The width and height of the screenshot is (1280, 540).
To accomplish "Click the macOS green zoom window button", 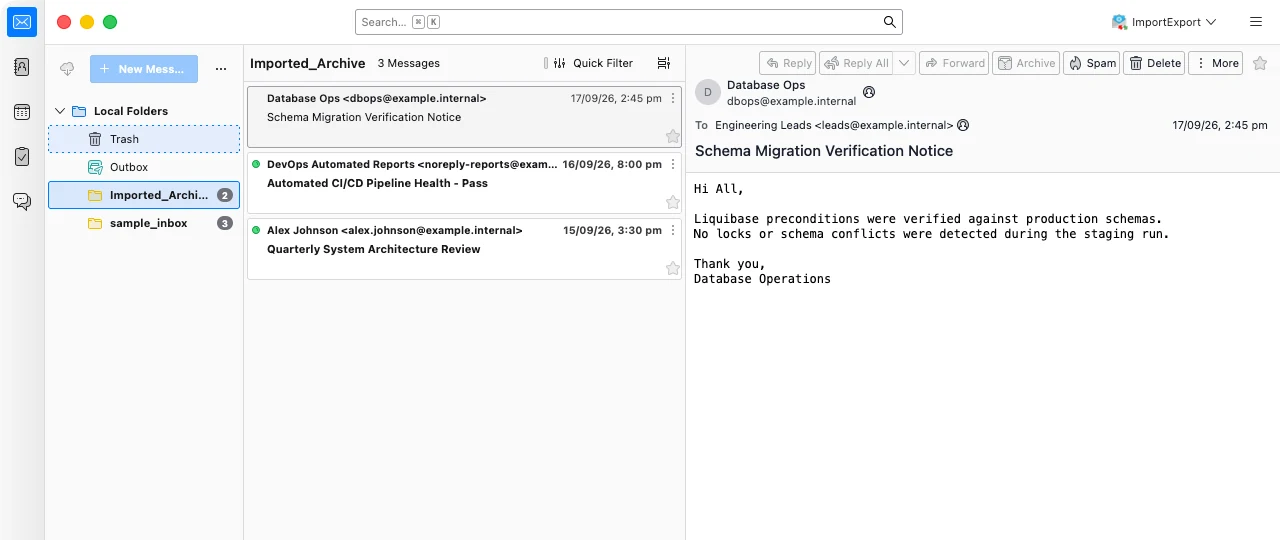I will click(x=110, y=22).
